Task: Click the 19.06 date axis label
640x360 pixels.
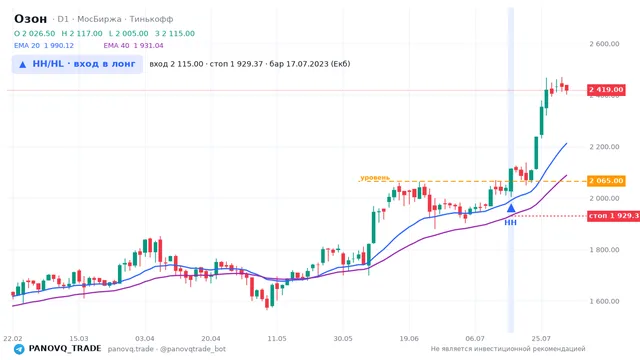Action: [409, 338]
